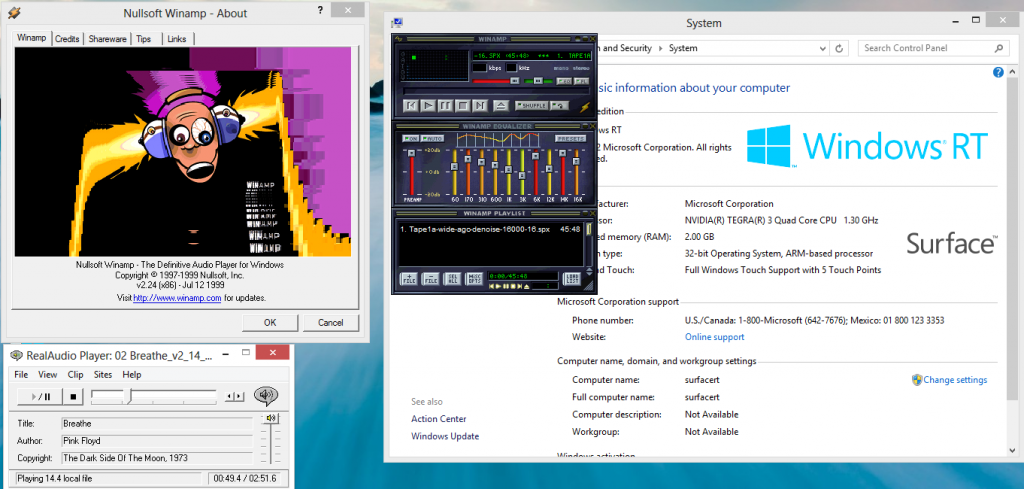Open the blue Help question mark icon
The width and height of the screenshot is (1024, 489).
998,73
